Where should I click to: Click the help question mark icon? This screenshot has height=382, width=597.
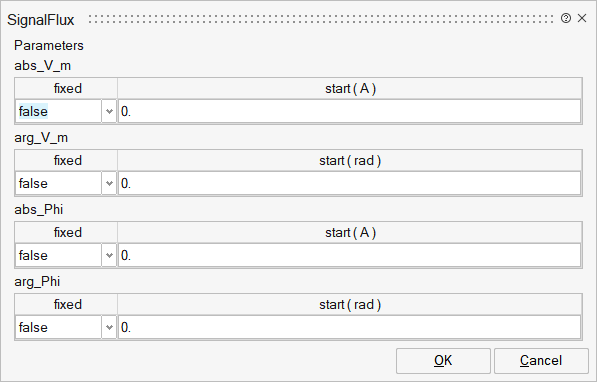[566, 18]
